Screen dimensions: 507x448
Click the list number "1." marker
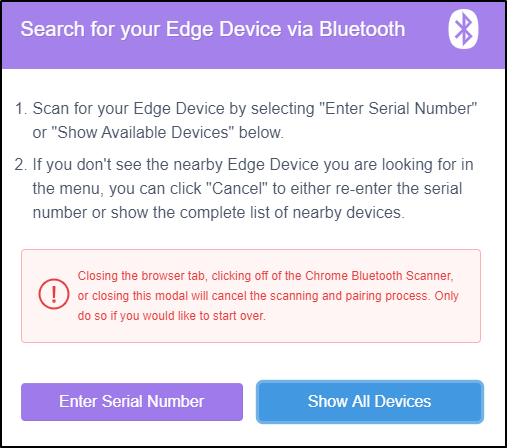tap(21, 109)
